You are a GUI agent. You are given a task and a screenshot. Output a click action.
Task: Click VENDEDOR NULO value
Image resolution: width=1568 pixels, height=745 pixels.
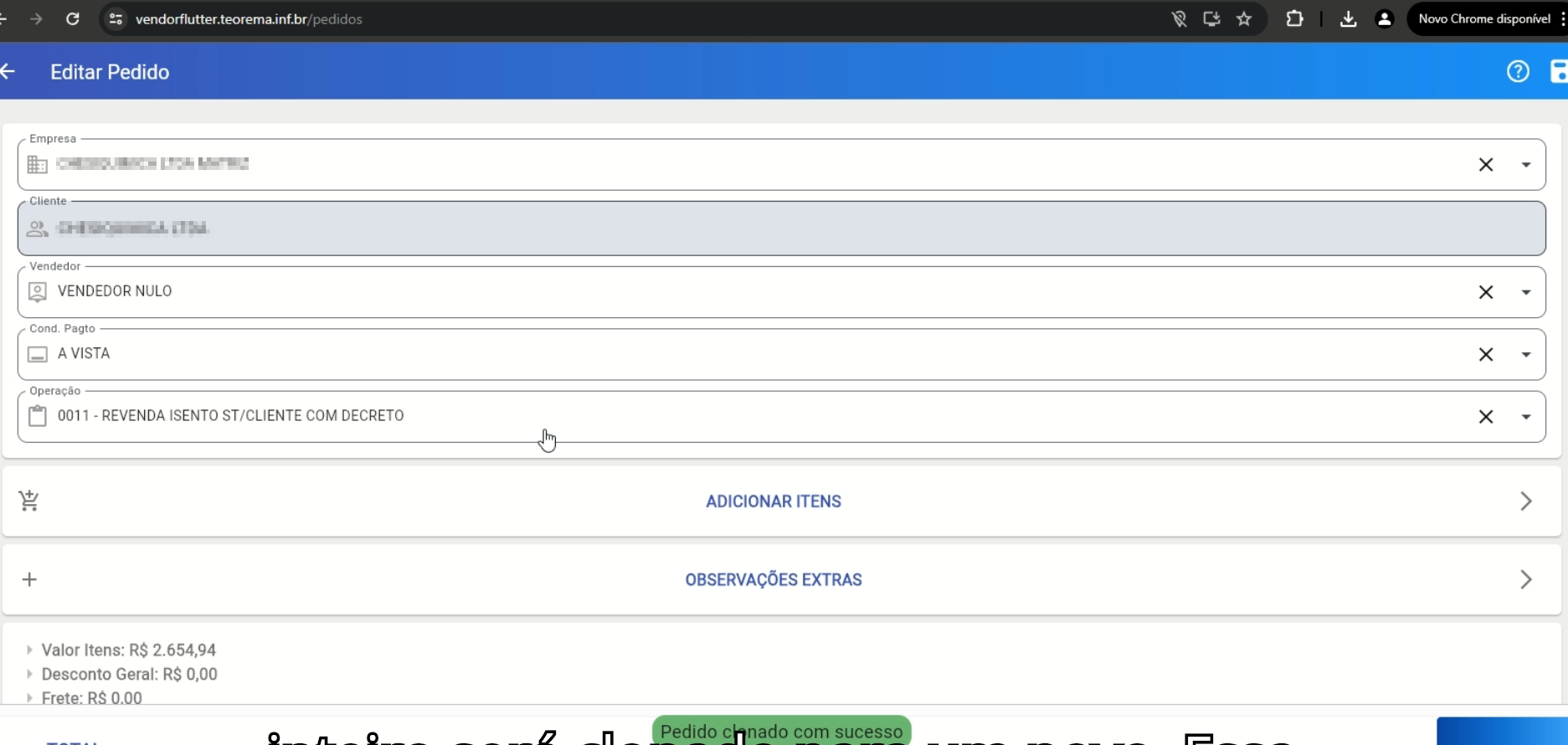coord(115,291)
